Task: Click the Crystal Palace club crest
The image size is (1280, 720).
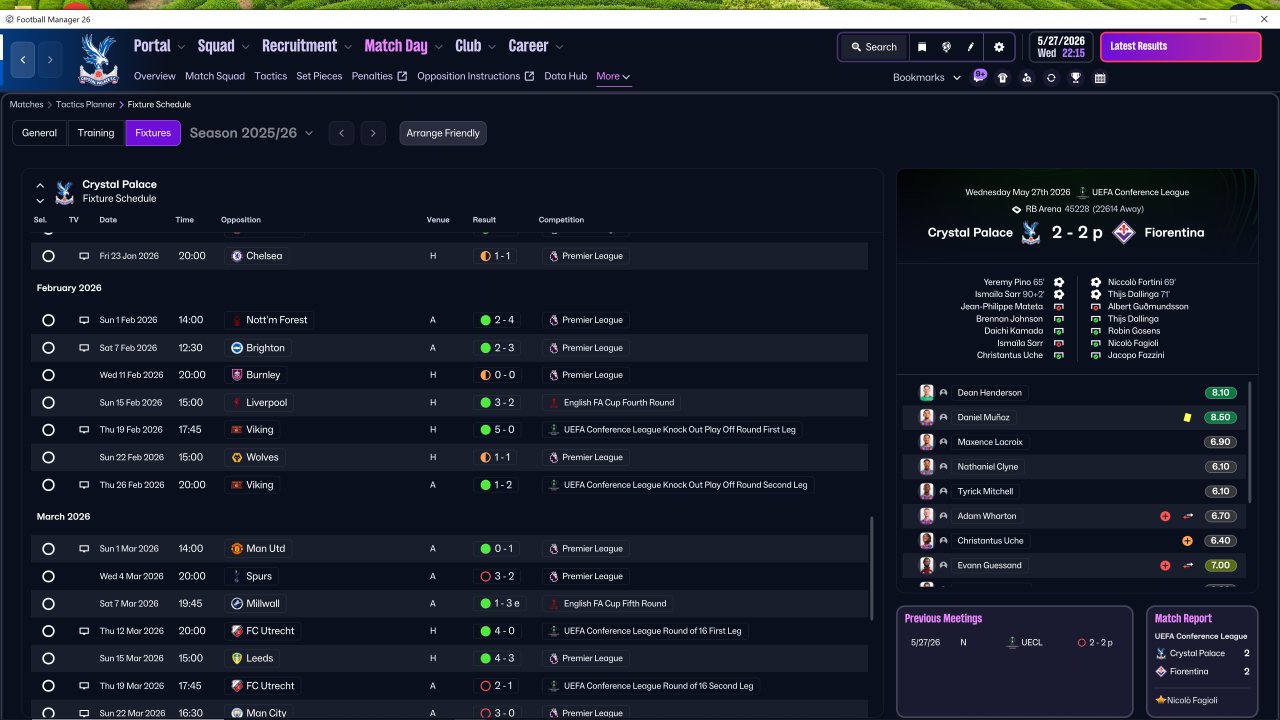Action: (x=98, y=59)
